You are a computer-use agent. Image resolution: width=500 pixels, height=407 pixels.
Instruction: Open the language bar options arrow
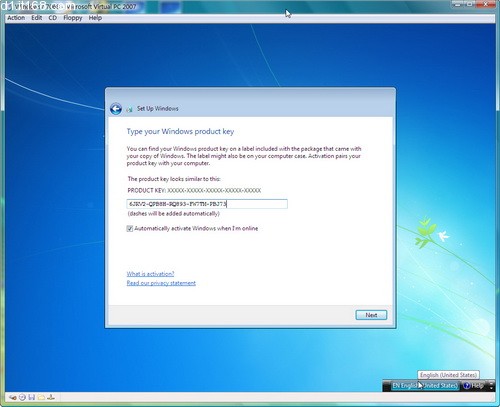pos(491,386)
